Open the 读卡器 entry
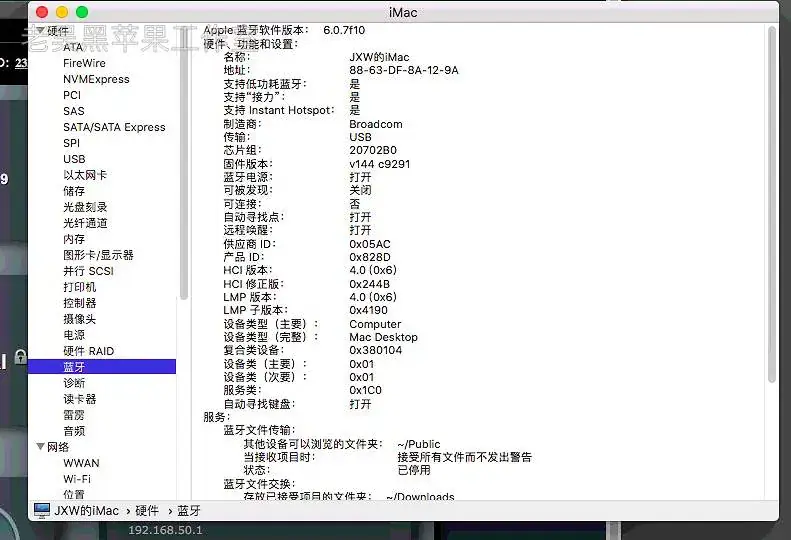791x540 pixels. 79,399
